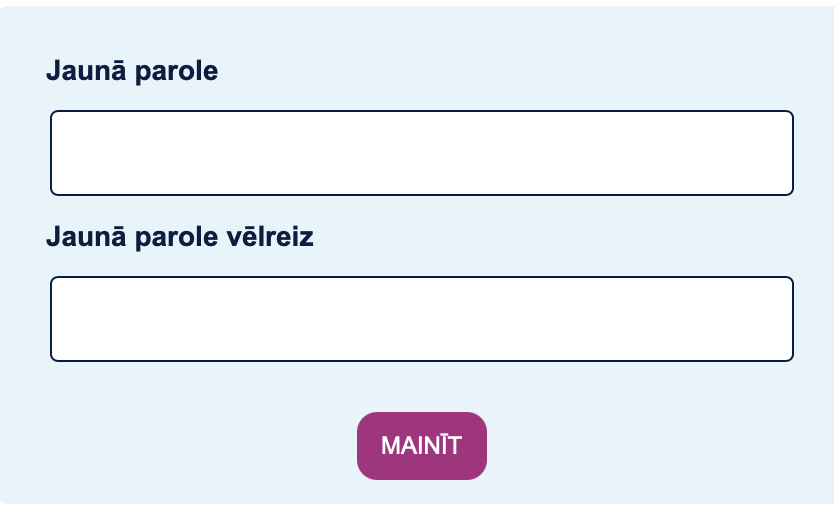The image size is (834, 506).
Task: Click the MAINĪT button
Action: [x=421, y=445]
